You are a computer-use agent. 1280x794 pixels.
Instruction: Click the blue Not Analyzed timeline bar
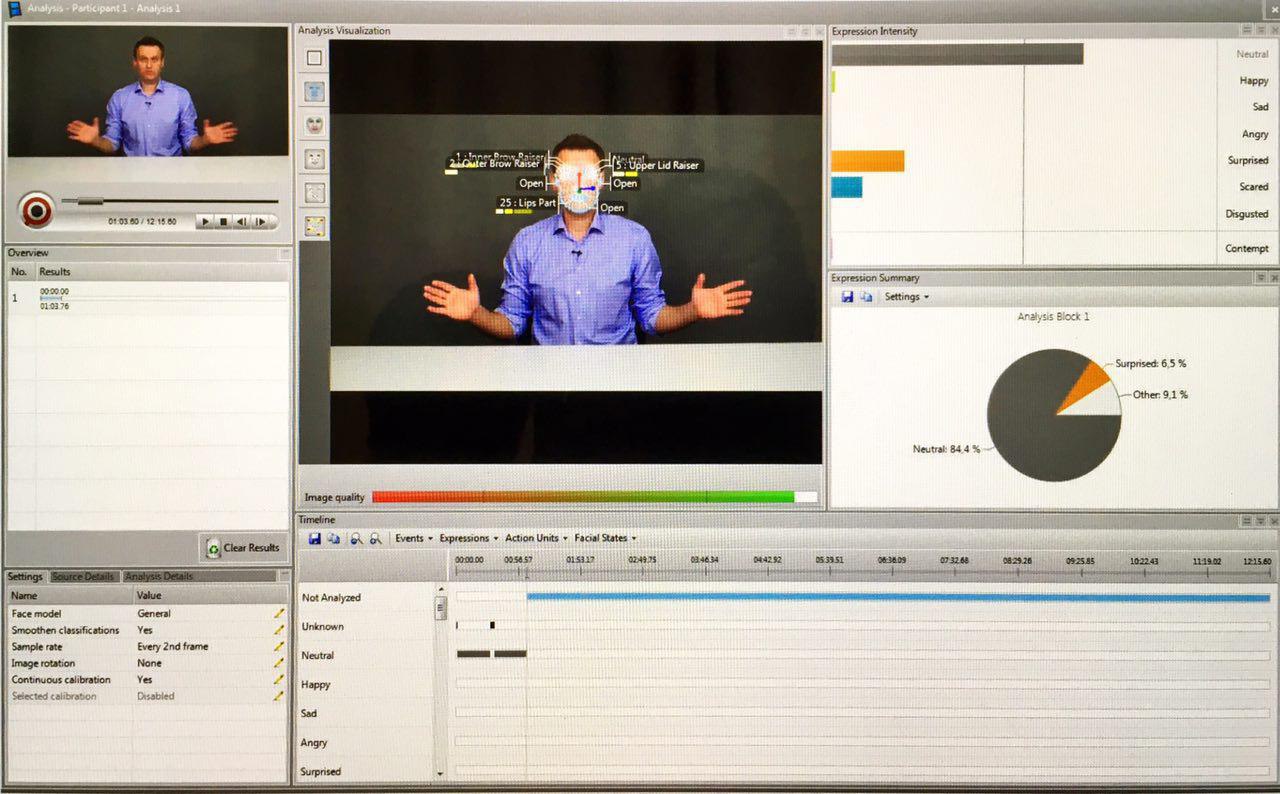[898, 597]
